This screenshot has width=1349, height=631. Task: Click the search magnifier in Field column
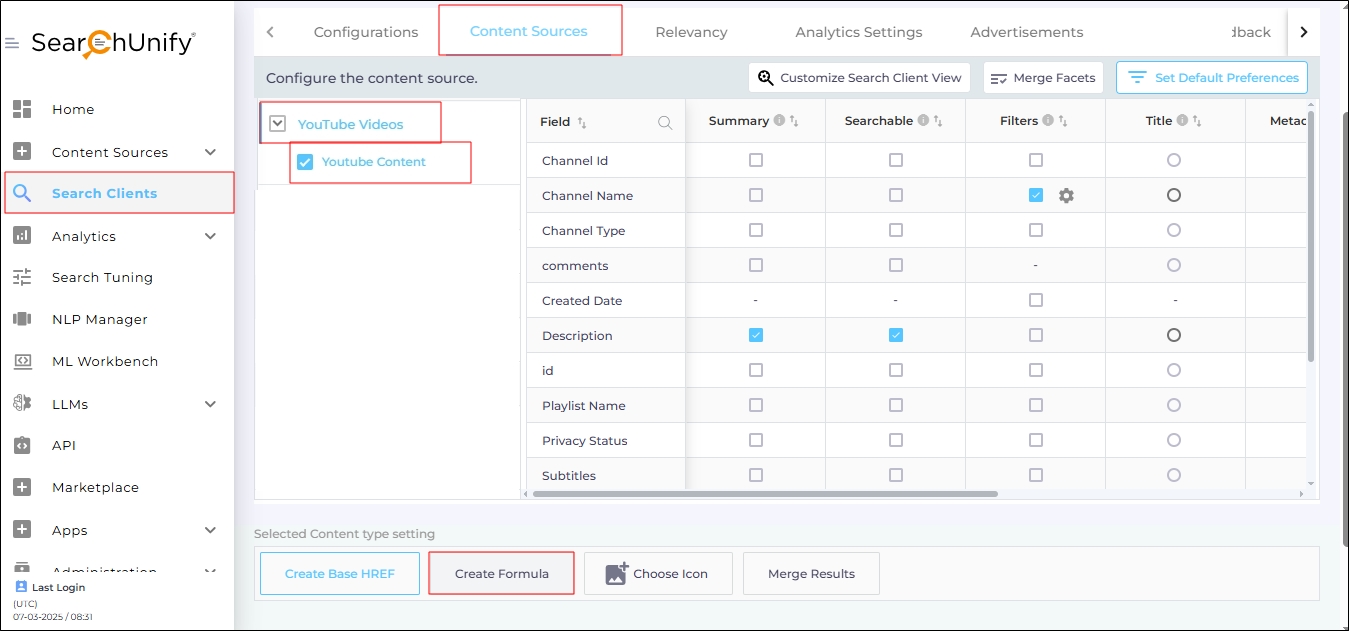pyautogui.click(x=665, y=122)
